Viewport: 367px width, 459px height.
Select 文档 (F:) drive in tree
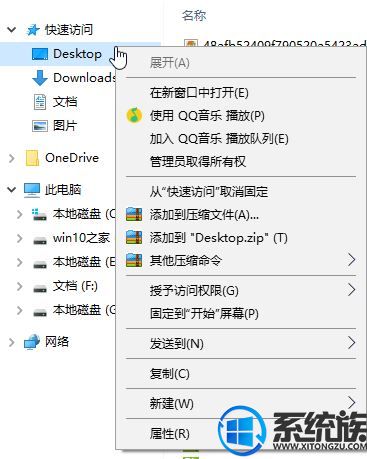point(75,286)
